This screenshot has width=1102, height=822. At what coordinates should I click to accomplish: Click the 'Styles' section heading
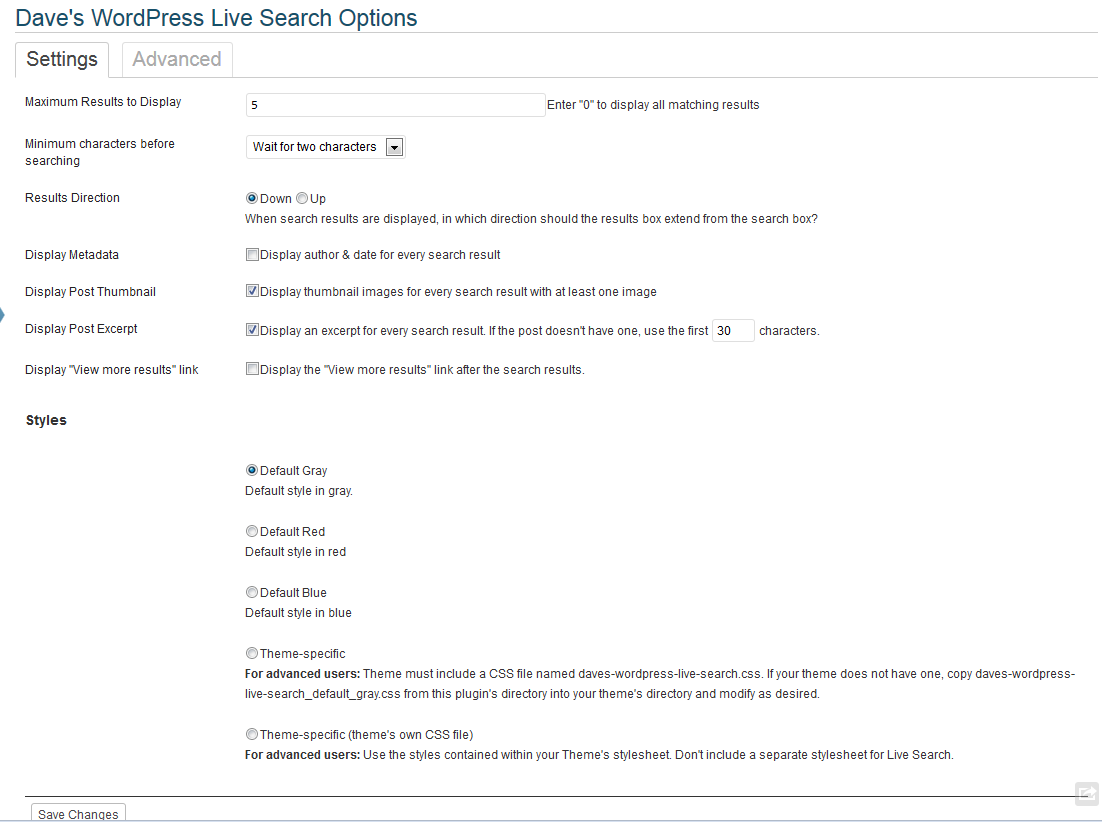pyautogui.click(x=46, y=420)
